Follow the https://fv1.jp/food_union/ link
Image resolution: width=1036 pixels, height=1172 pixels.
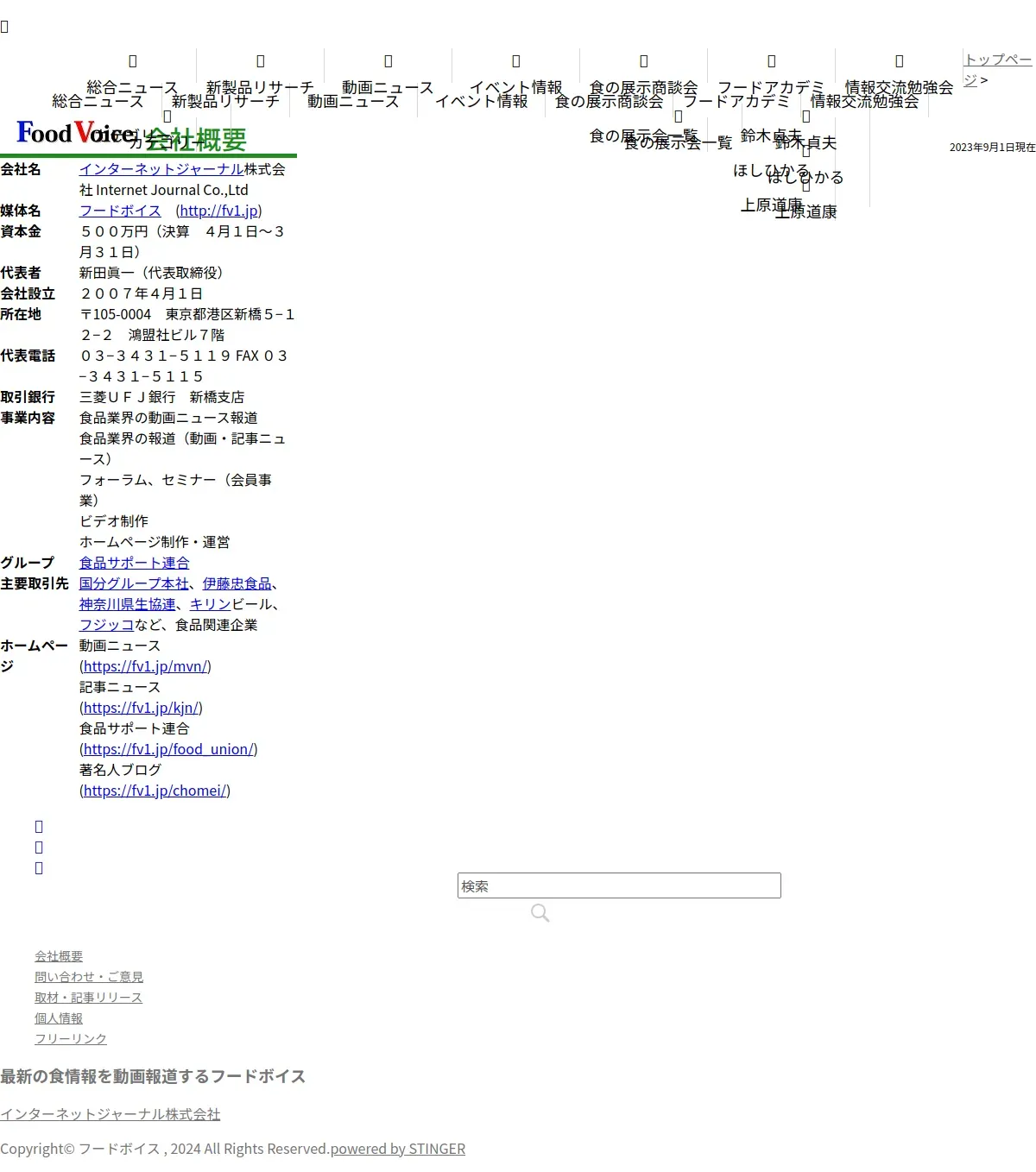tap(168, 749)
